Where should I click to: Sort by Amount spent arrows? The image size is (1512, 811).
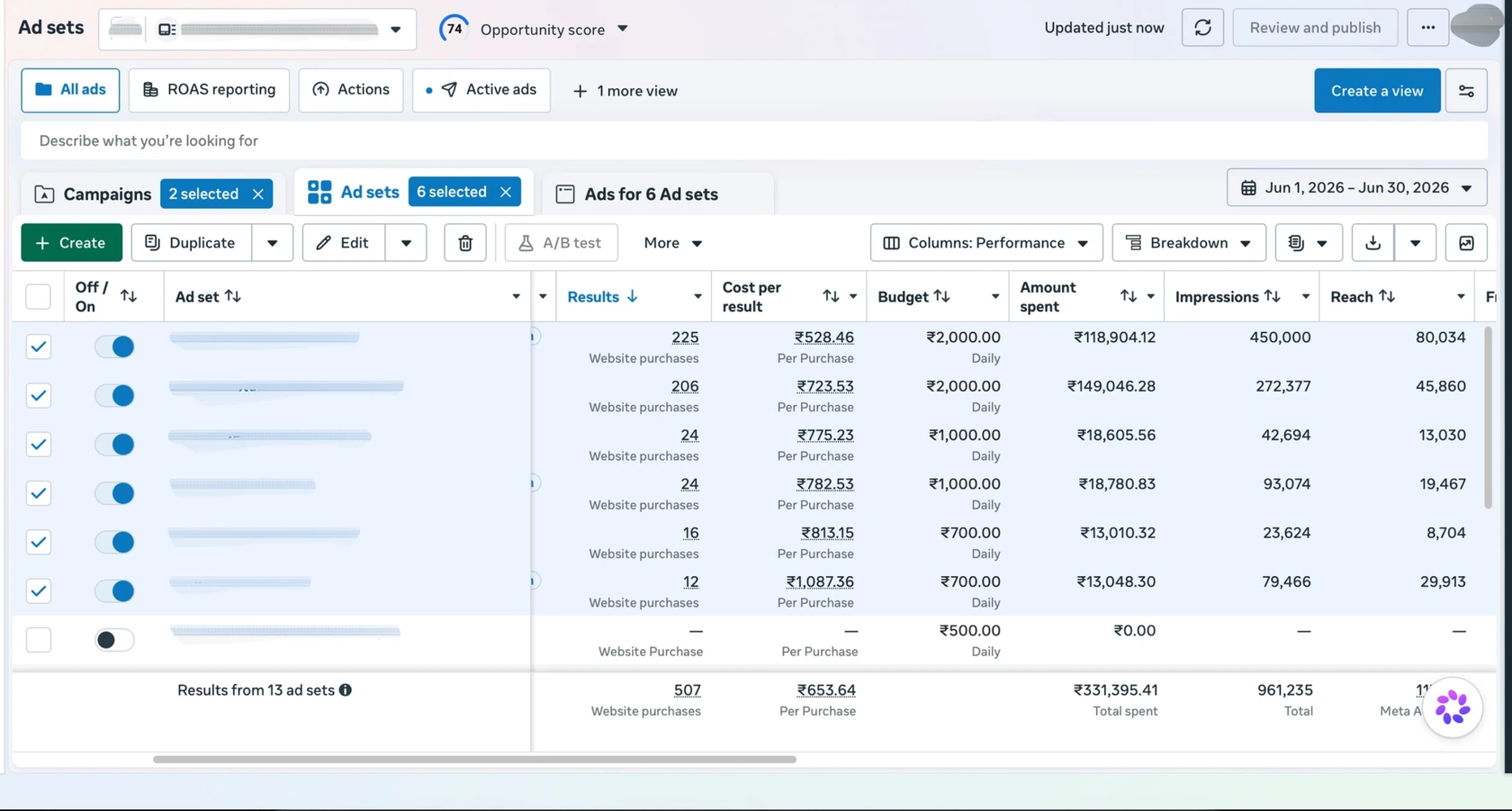coord(1129,296)
